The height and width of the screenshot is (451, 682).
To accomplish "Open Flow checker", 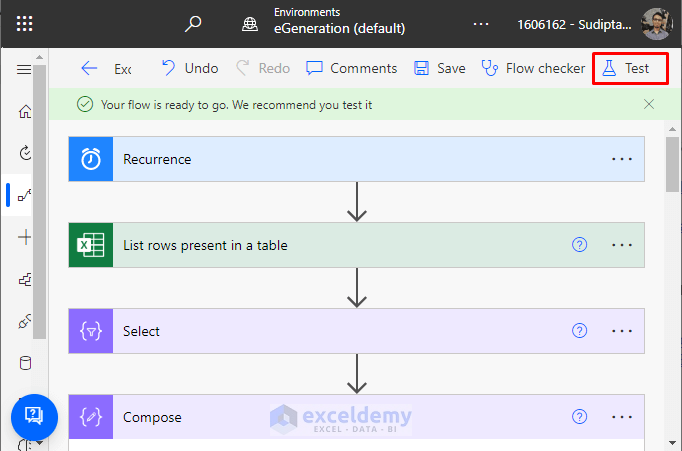I will click(533, 68).
